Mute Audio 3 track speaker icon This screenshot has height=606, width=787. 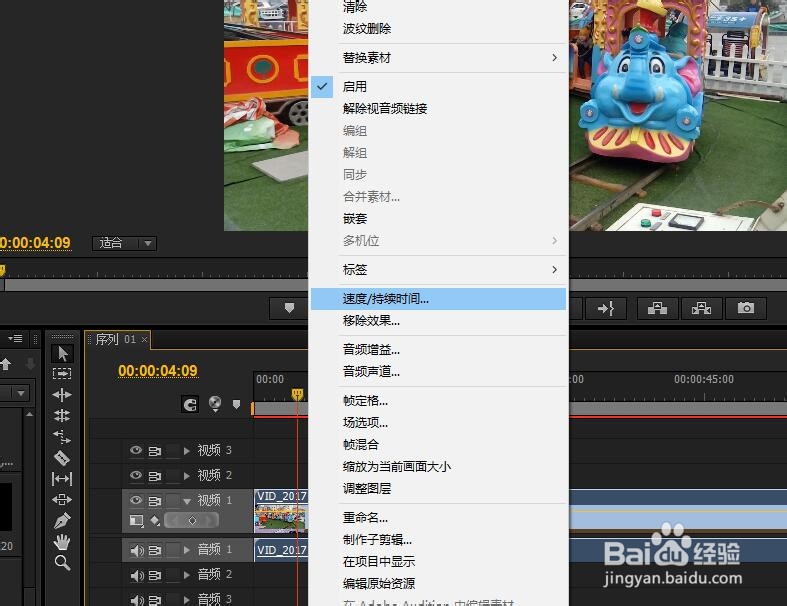(x=136, y=599)
